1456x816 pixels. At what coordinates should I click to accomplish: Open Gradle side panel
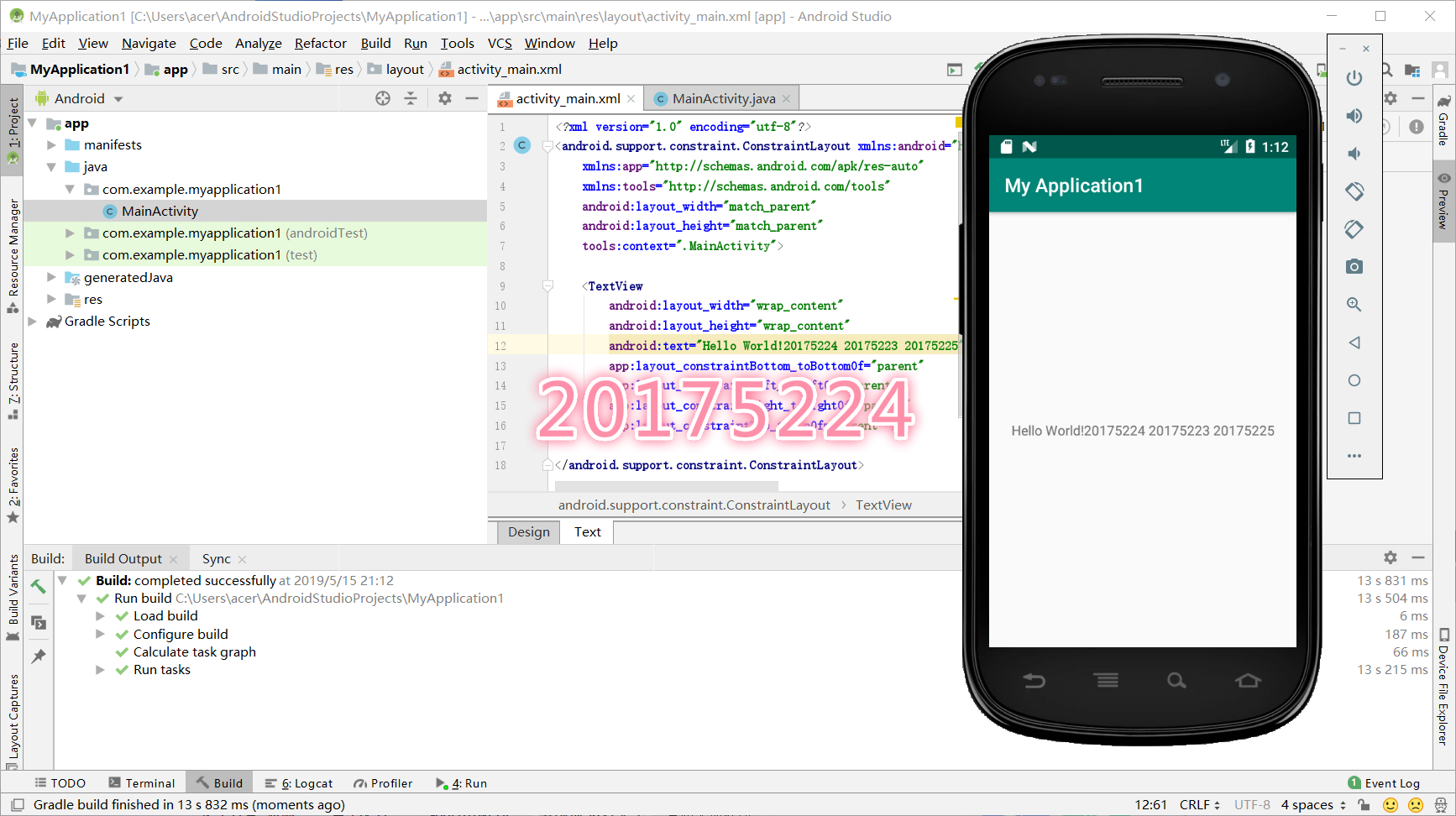coord(1443,121)
